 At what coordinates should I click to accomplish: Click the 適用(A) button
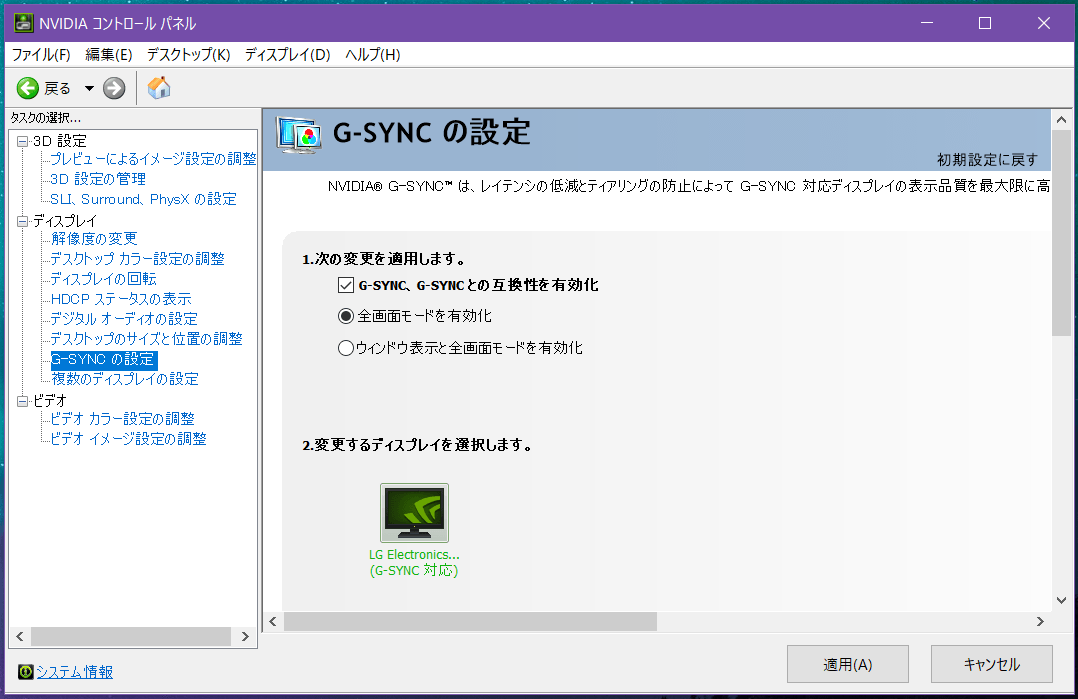click(x=848, y=664)
